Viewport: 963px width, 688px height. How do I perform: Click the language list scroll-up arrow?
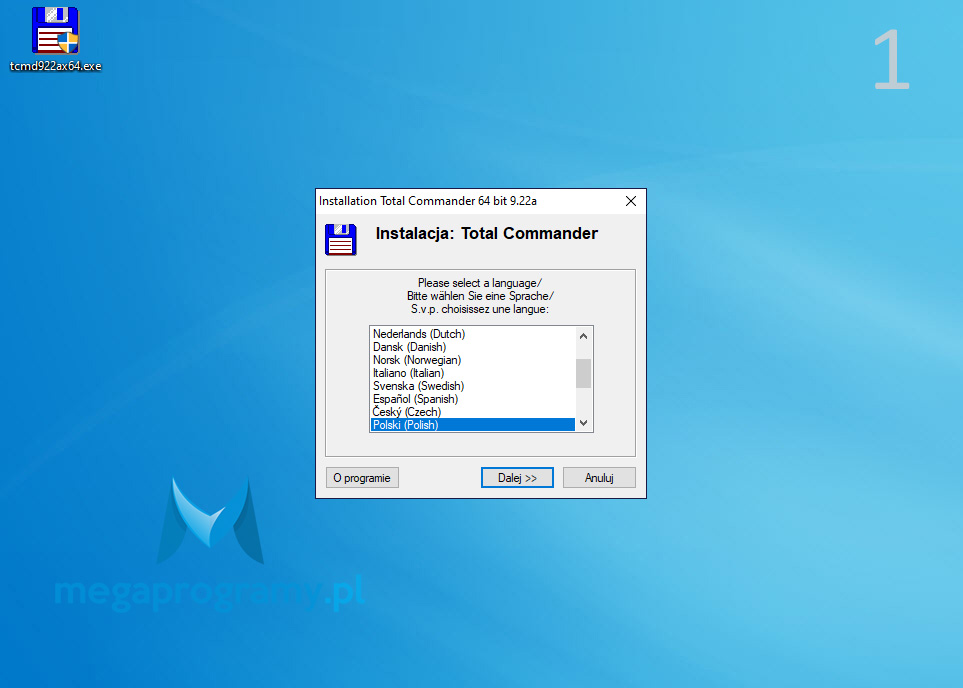click(x=583, y=336)
